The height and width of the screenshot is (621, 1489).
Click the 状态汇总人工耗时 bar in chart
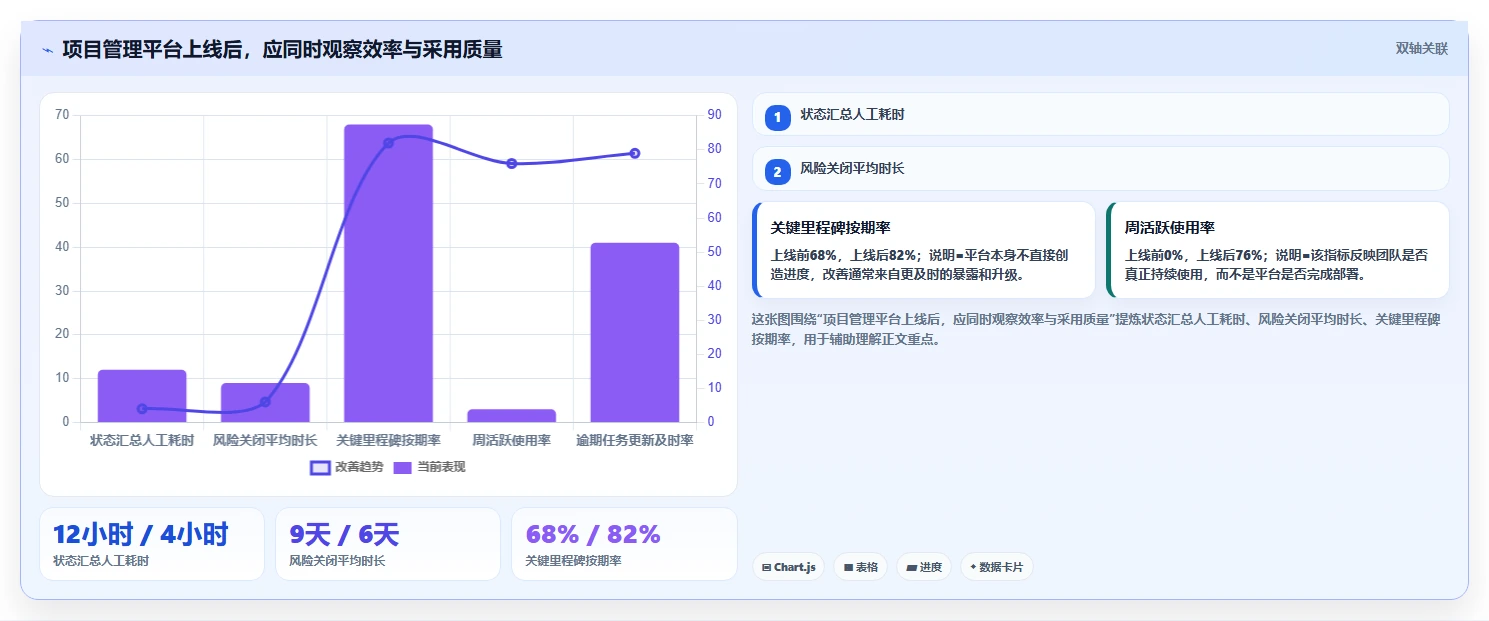coord(142,396)
